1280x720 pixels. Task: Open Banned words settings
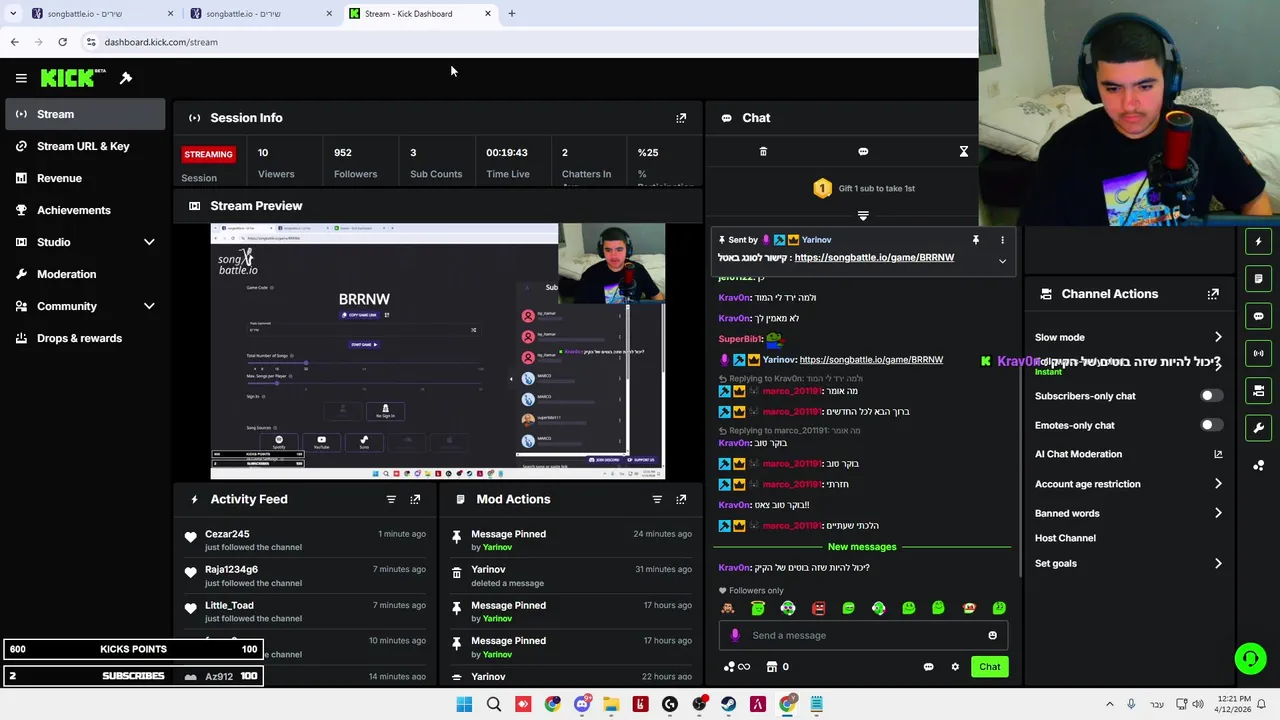coord(1127,513)
